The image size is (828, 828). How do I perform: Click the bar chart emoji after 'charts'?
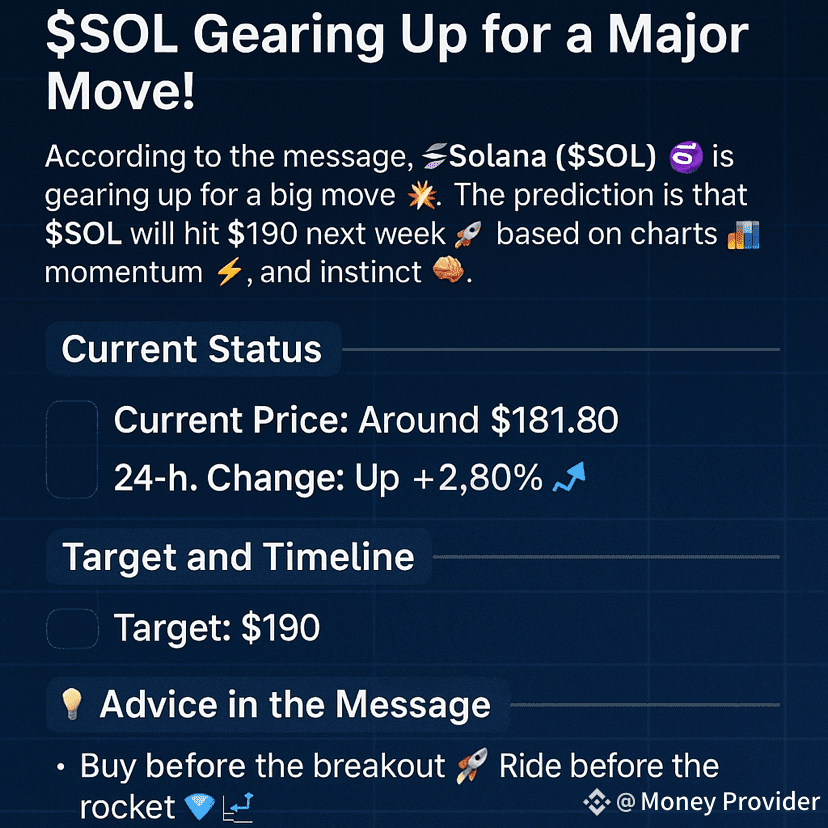743,234
